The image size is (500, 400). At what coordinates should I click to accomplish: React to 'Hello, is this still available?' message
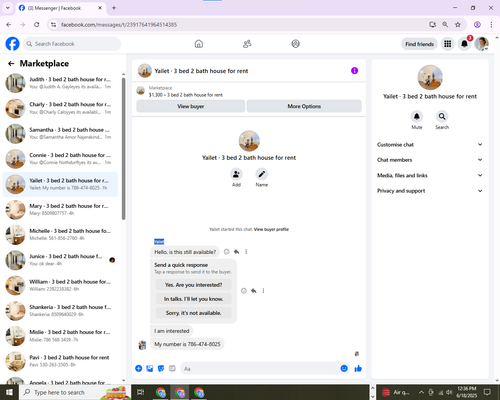(227, 252)
